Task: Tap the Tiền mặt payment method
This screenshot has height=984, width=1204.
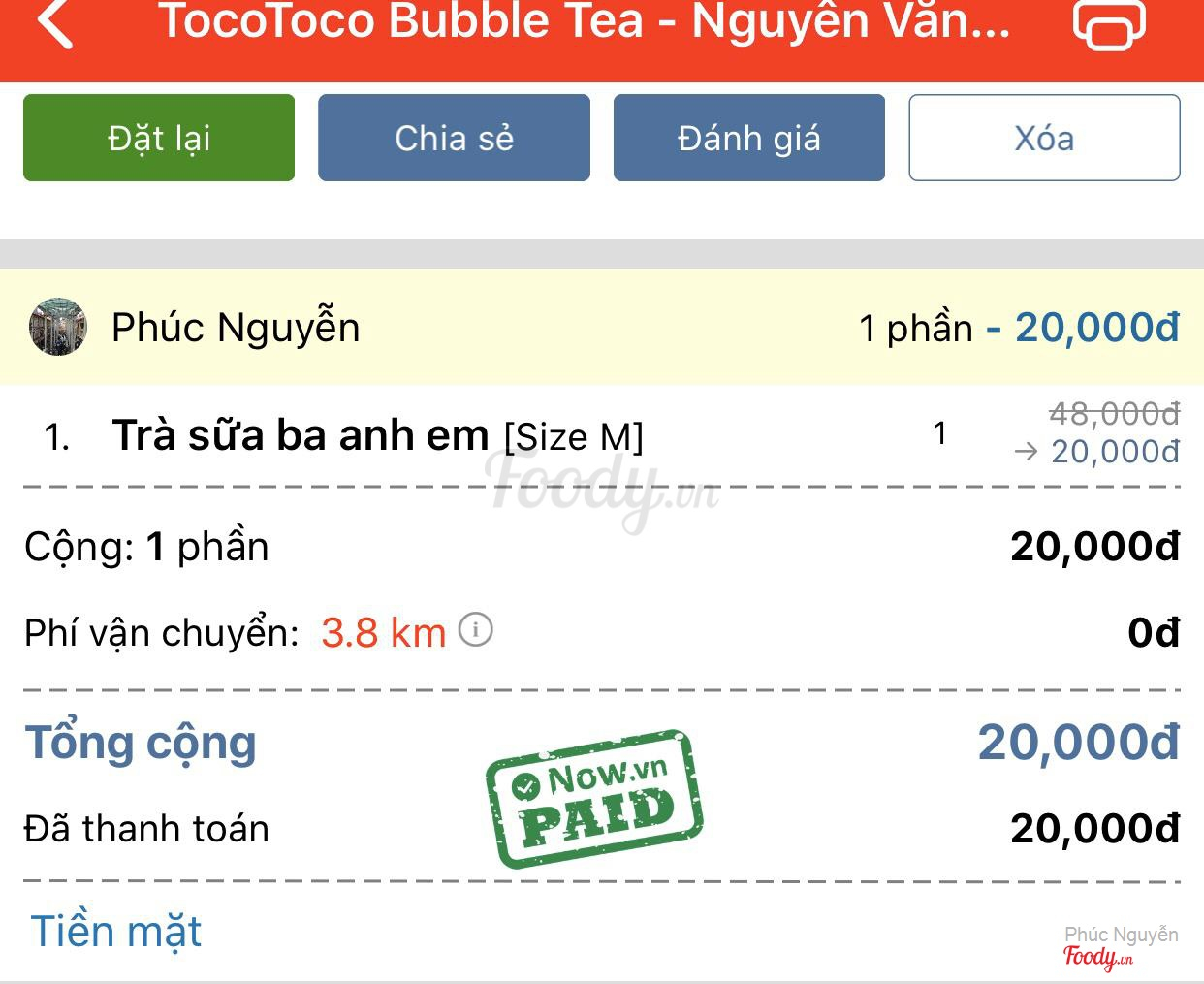Action: pyautogui.click(x=116, y=931)
